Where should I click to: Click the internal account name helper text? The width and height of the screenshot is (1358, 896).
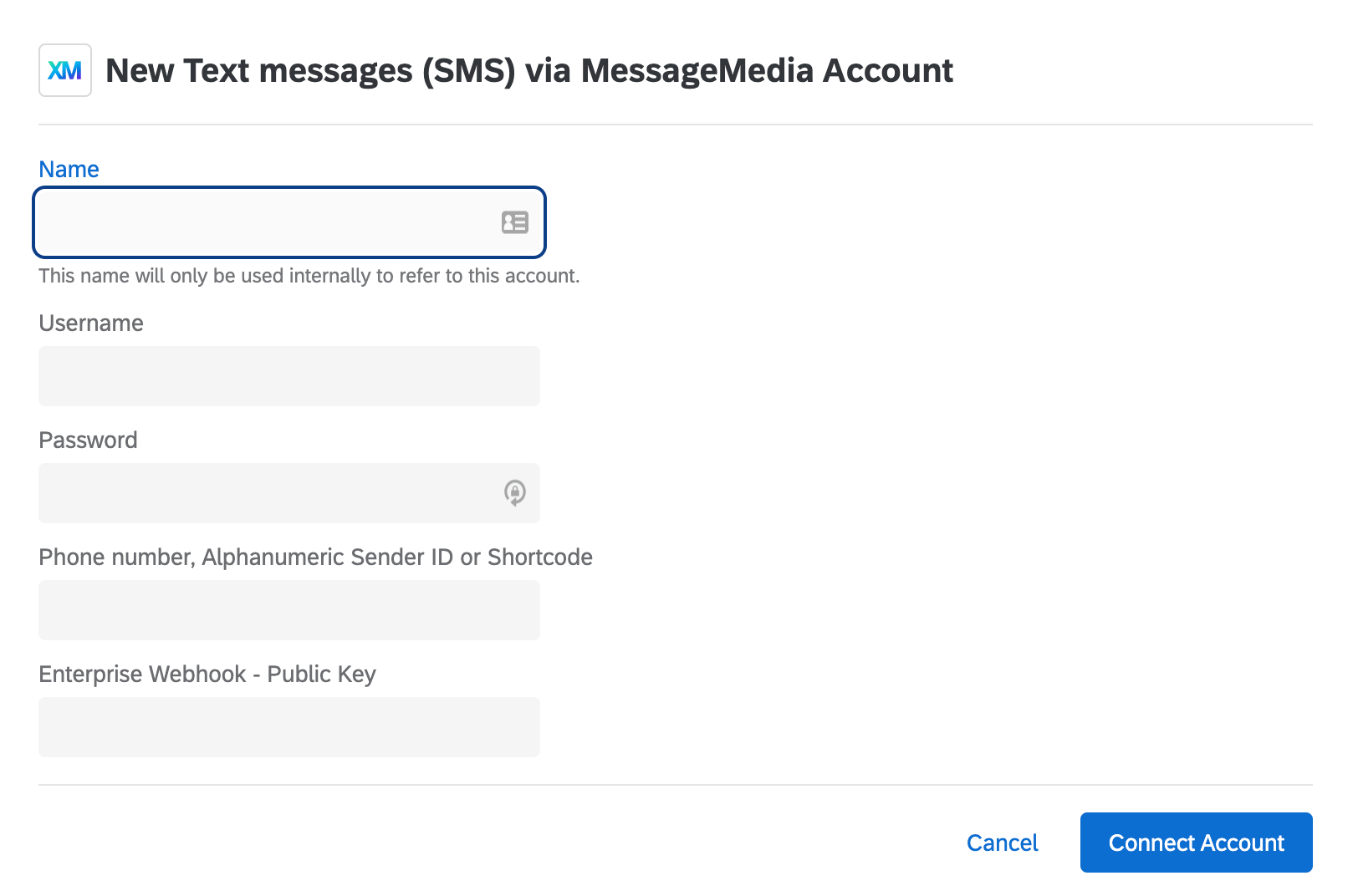tap(309, 276)
